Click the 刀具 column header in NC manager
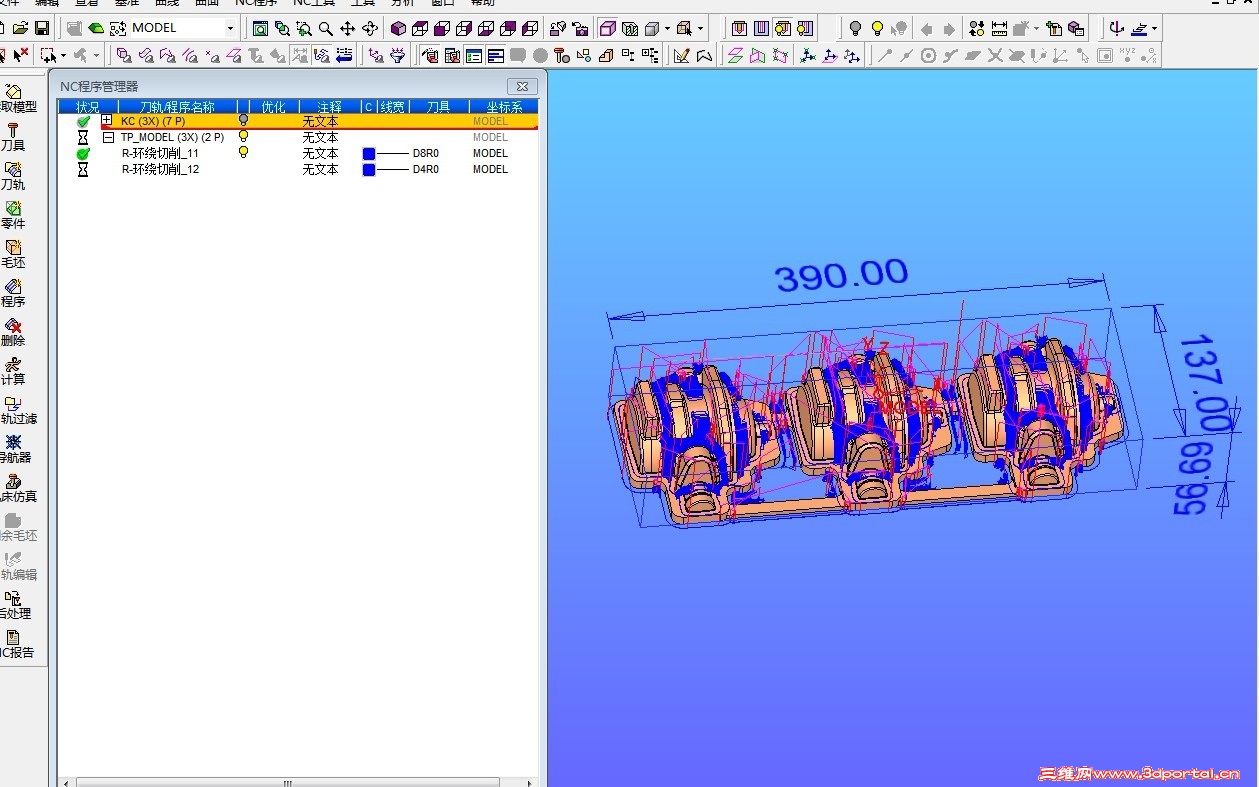This screenshot has height=787, width=1259. pyautogui.click(x=438, y=106)
